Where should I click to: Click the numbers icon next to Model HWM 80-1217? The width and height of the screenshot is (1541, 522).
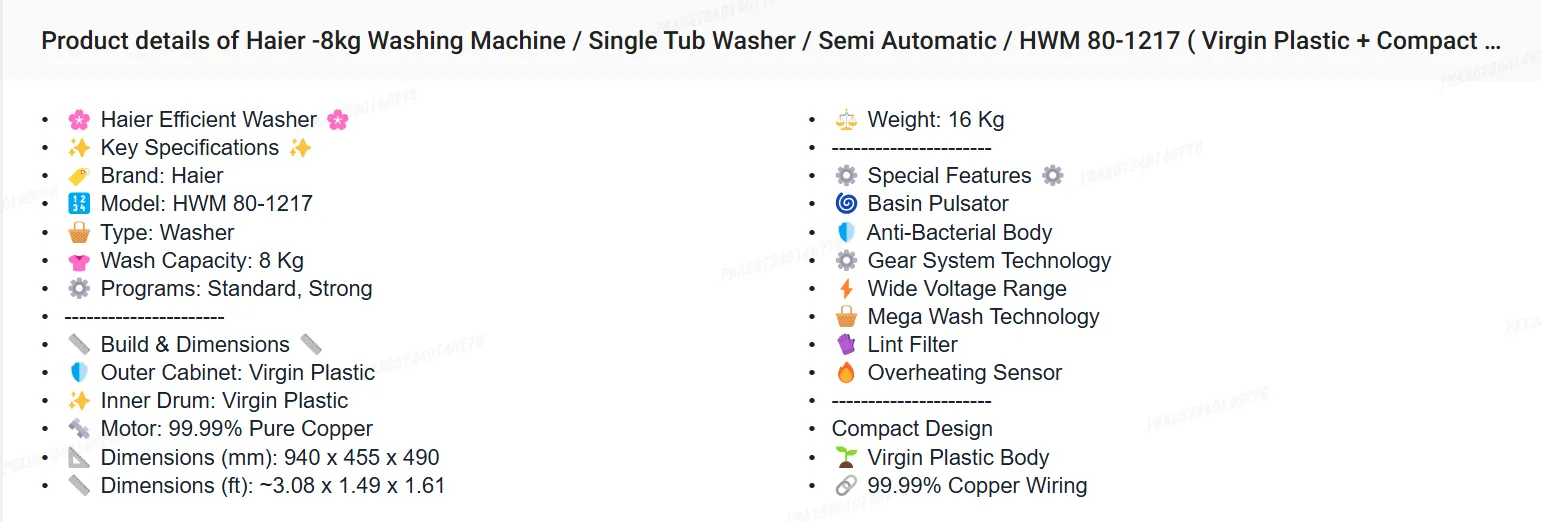coord(79,204)
